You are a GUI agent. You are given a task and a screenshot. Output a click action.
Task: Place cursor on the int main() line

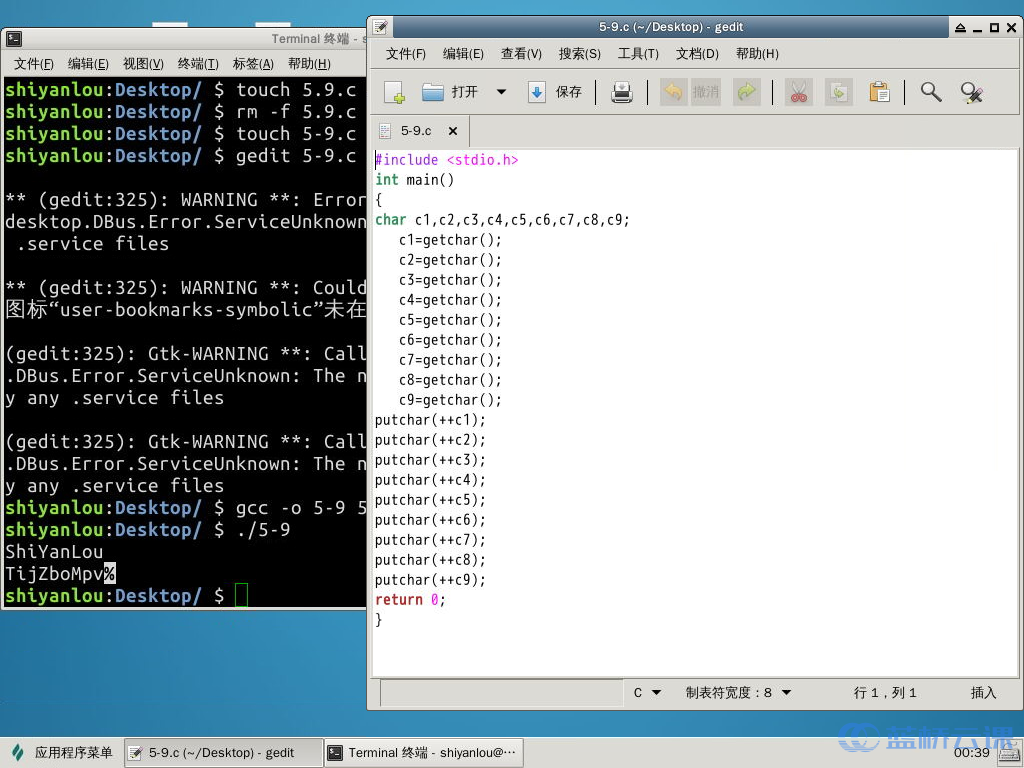point(414,180)
